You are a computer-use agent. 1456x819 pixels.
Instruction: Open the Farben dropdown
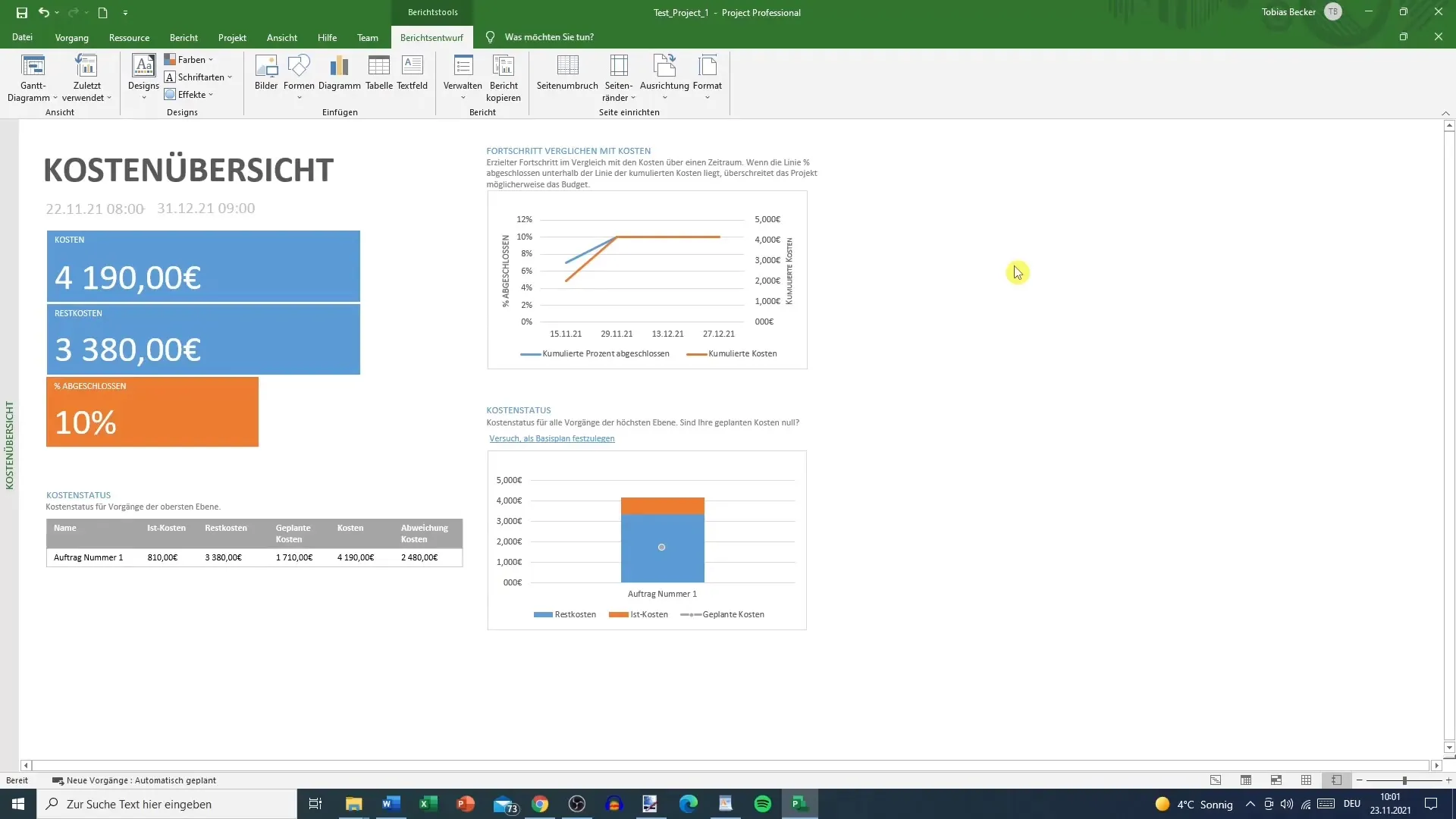[x=189, y=59]
